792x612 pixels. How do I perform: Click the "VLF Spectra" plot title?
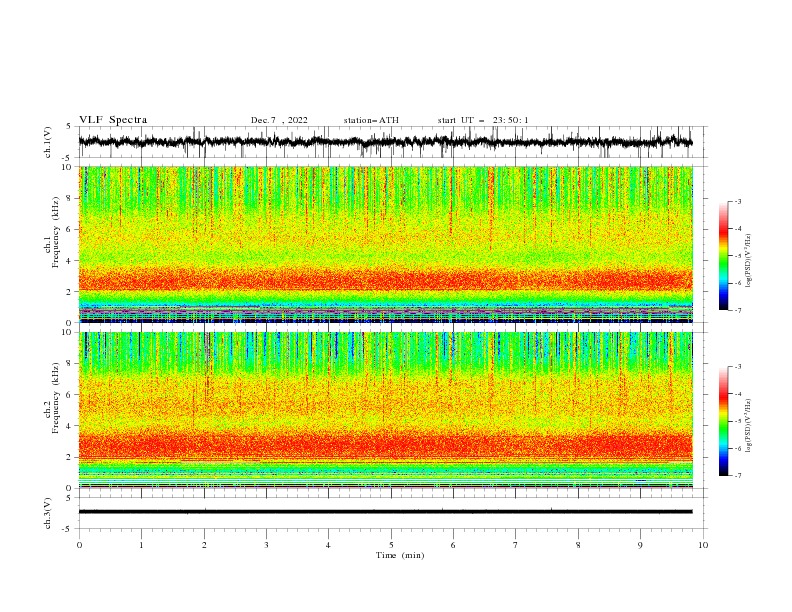pos(113,120)
